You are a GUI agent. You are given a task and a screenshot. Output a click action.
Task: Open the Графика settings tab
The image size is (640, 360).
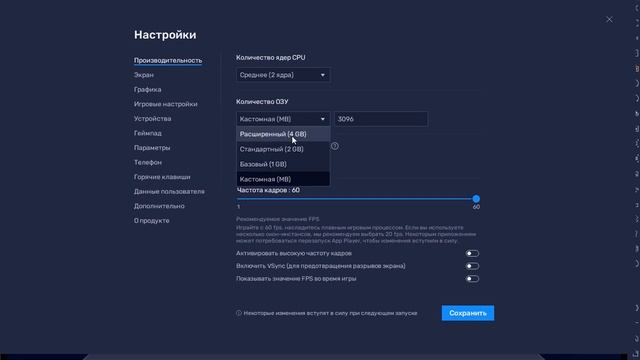pyautogui.click(x=147, y=89)
